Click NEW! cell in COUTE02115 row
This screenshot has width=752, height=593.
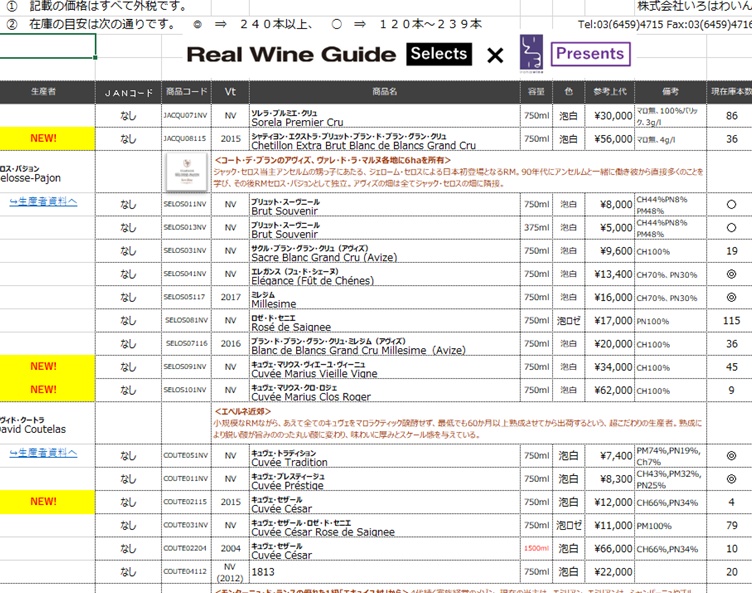pos(47,502)
